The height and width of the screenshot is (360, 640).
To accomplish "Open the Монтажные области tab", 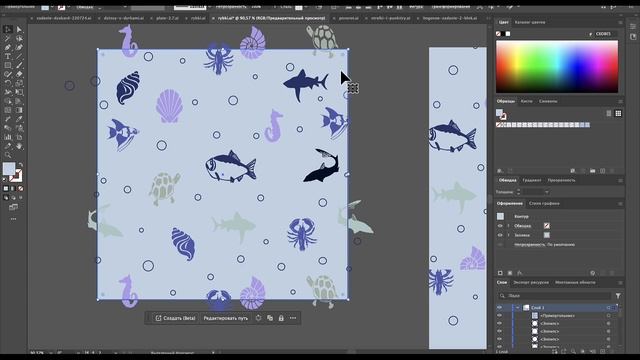I will 575,282.
